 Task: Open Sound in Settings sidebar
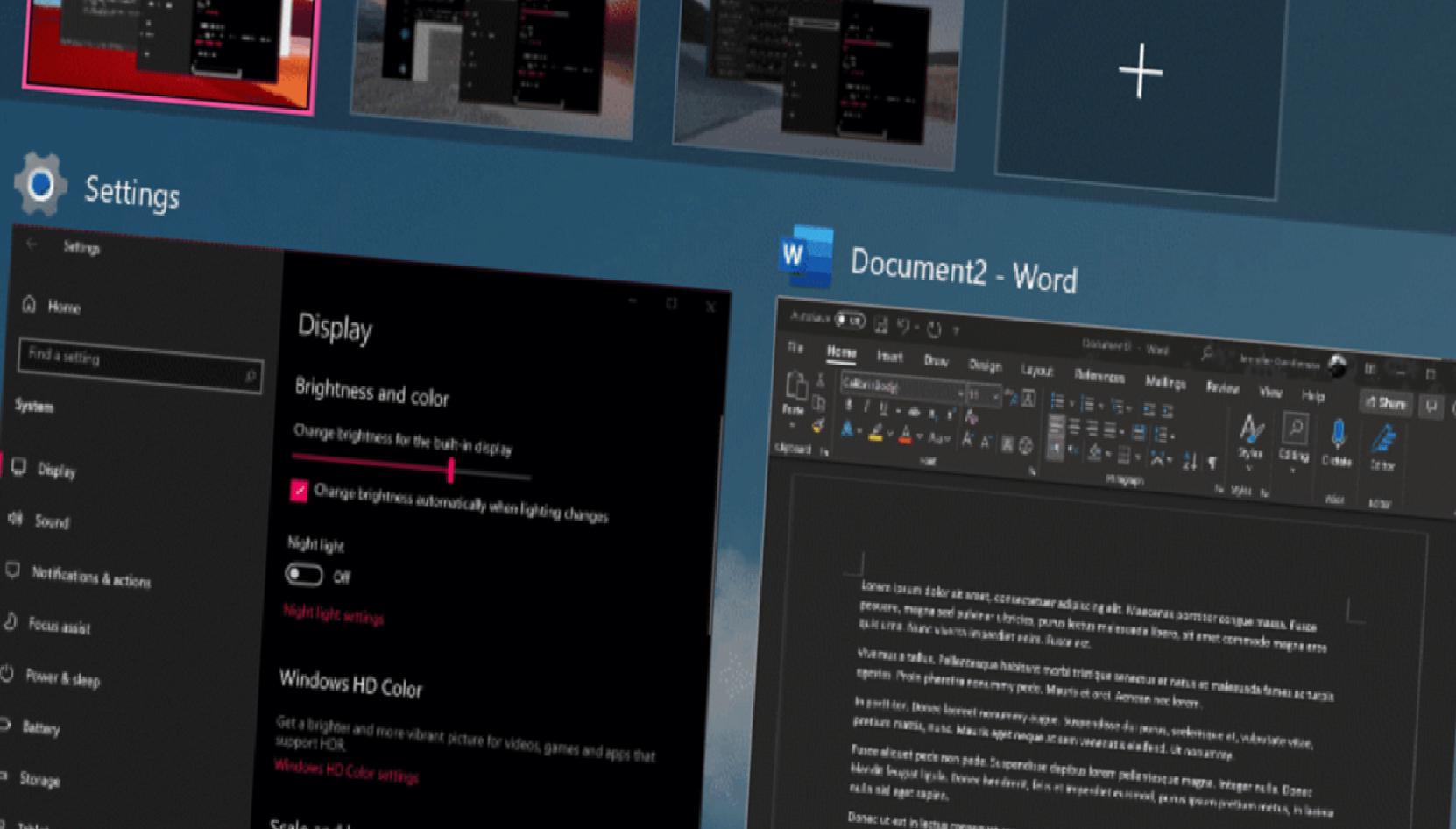39,521
